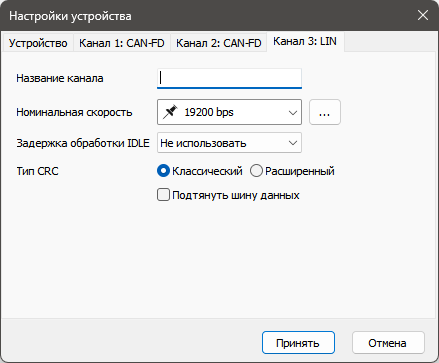Click the pushpin icon in speed combo
This screenshot has height=363, width=439.
tap(170, 112)
